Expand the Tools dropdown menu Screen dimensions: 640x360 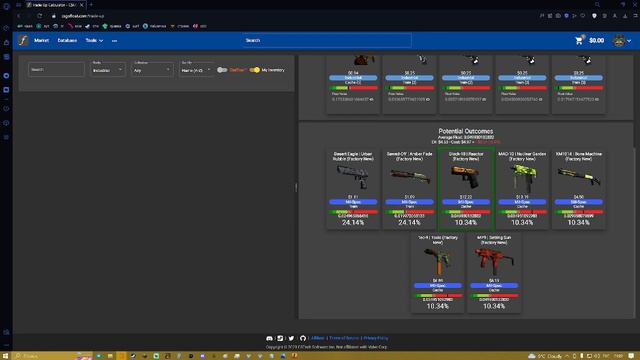(x=94, y=40)
